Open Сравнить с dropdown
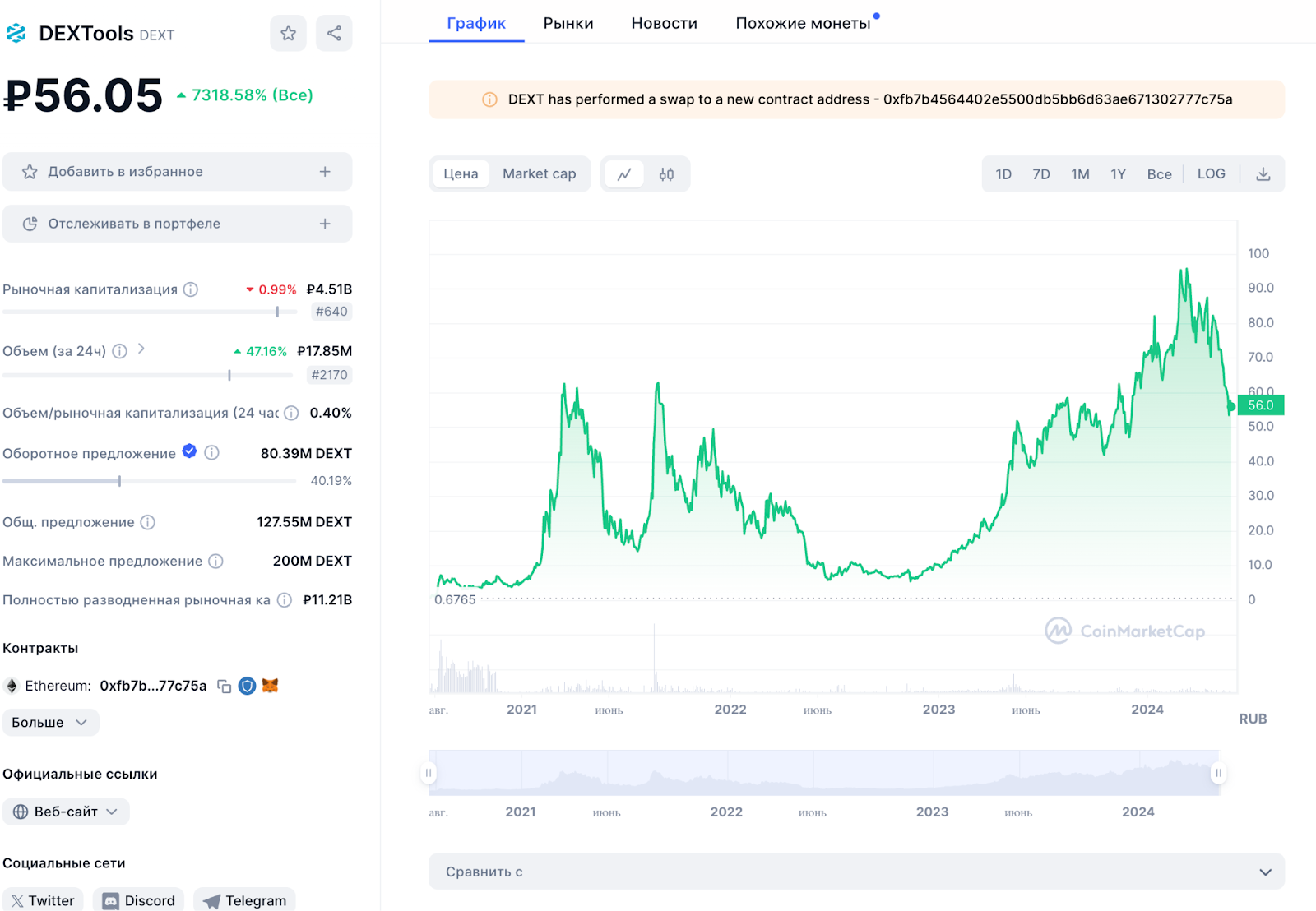Screen dimensions: 1316x911 click(x=856, y=872)
